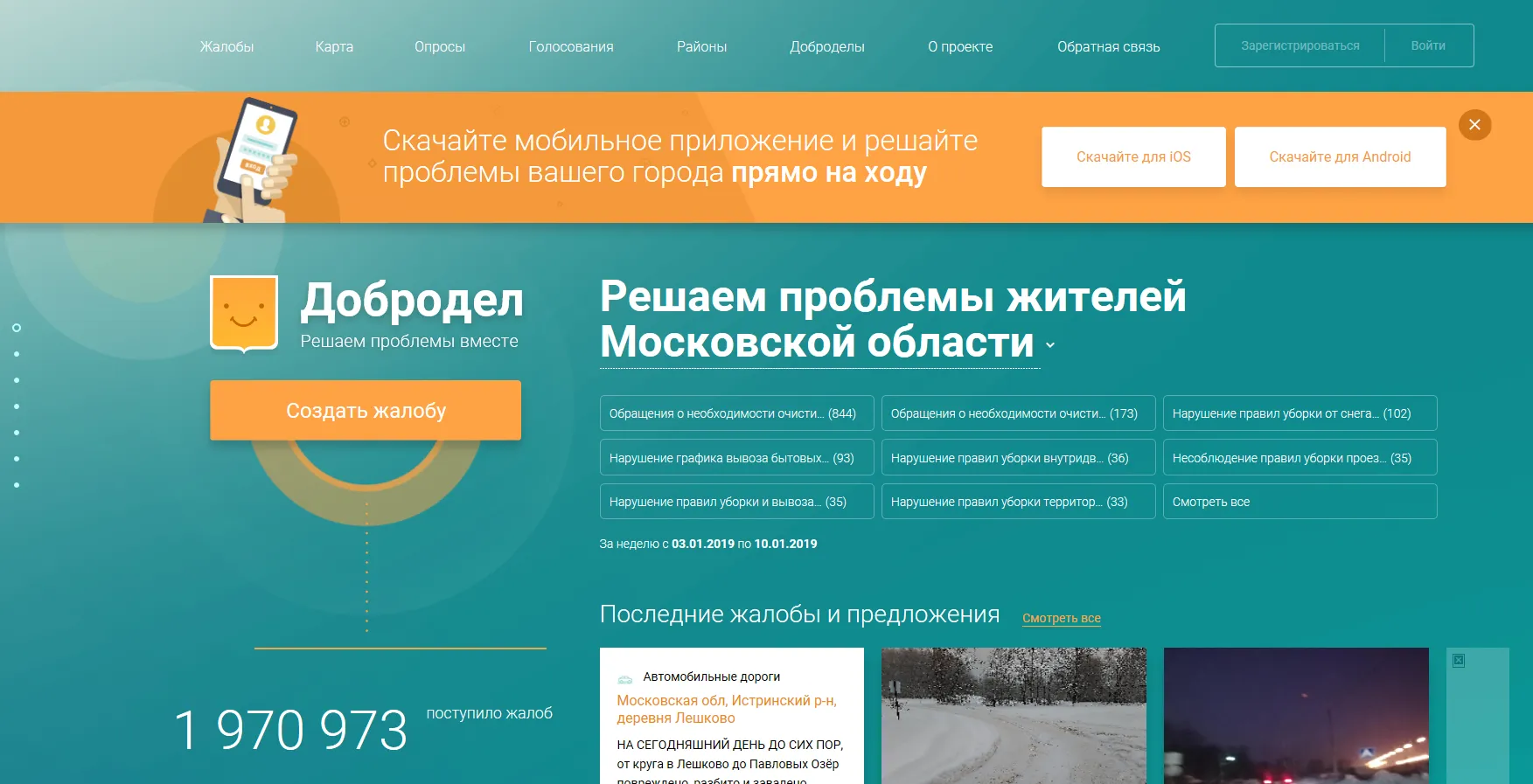Open the Жалобы menu item
The image size is (1533, 784).
[x=226, y=46]
